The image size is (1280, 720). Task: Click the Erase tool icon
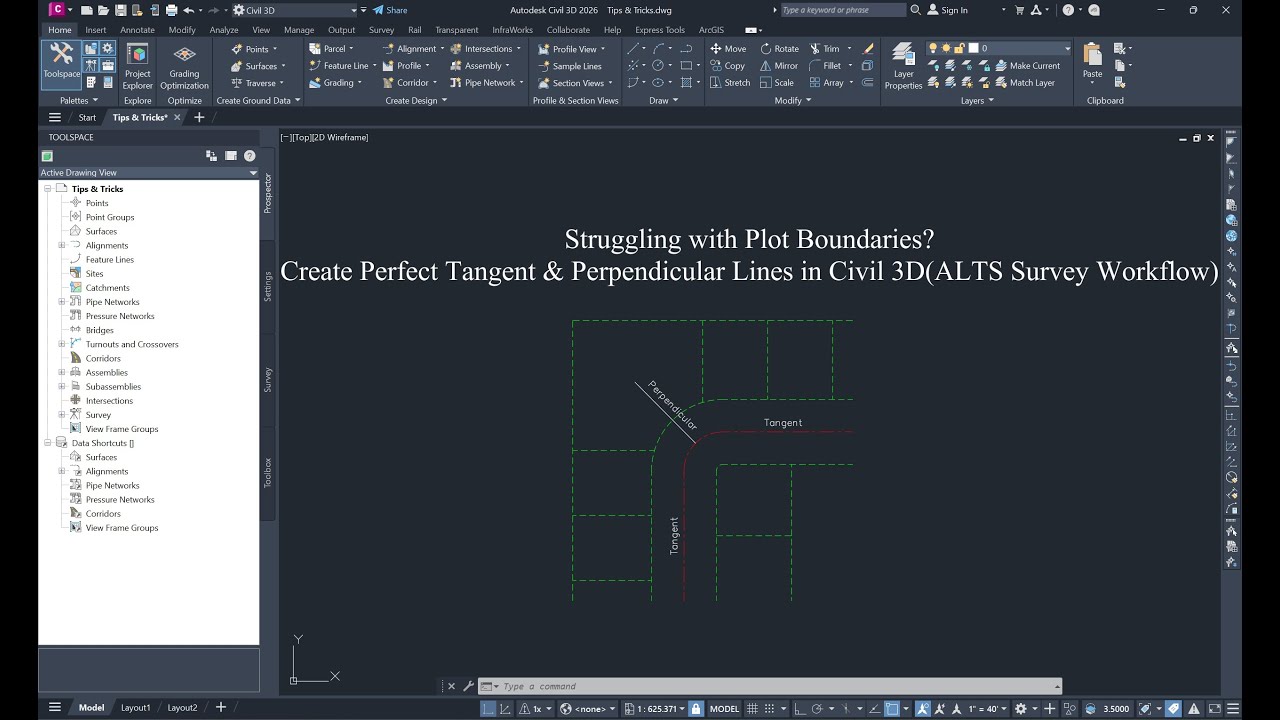tap(868, 48)
